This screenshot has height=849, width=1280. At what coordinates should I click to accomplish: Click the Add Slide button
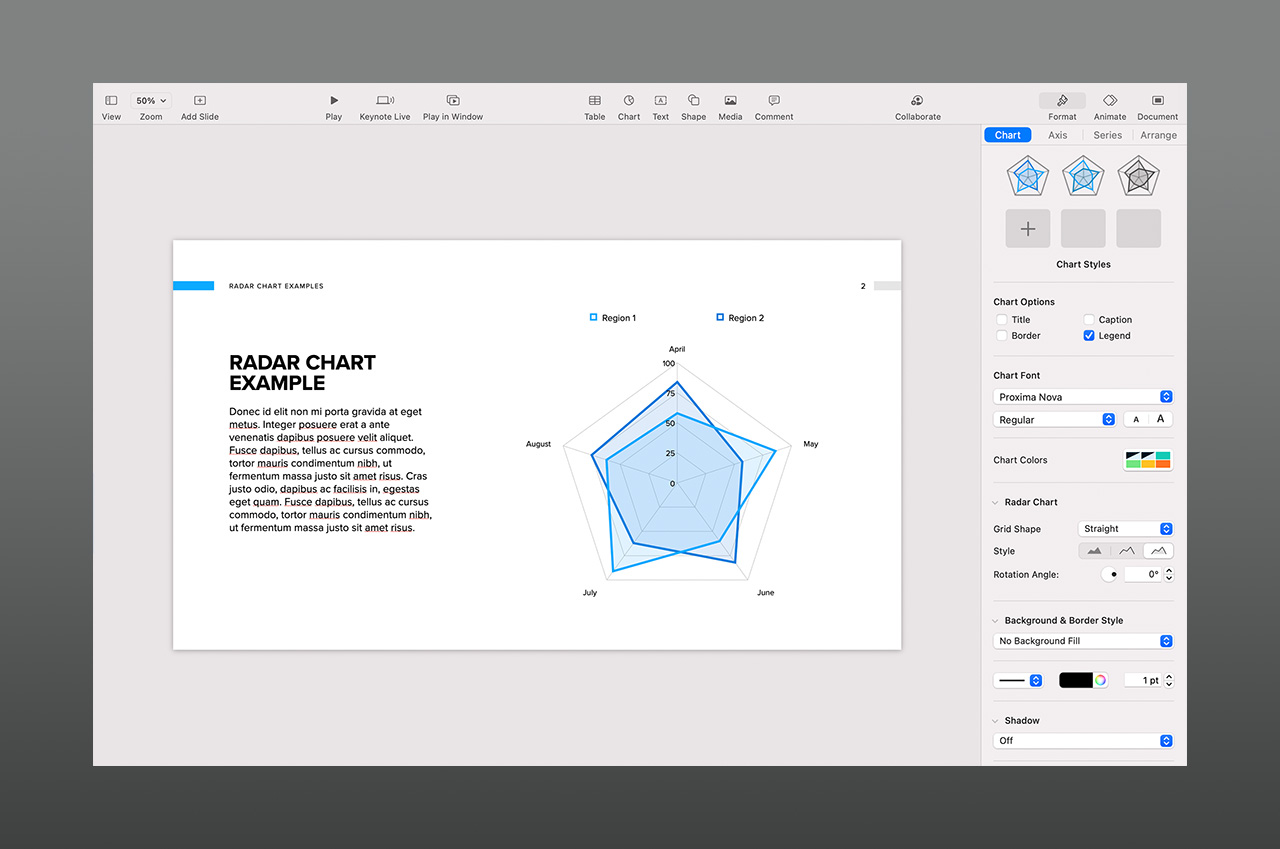[x=200, y=101]
